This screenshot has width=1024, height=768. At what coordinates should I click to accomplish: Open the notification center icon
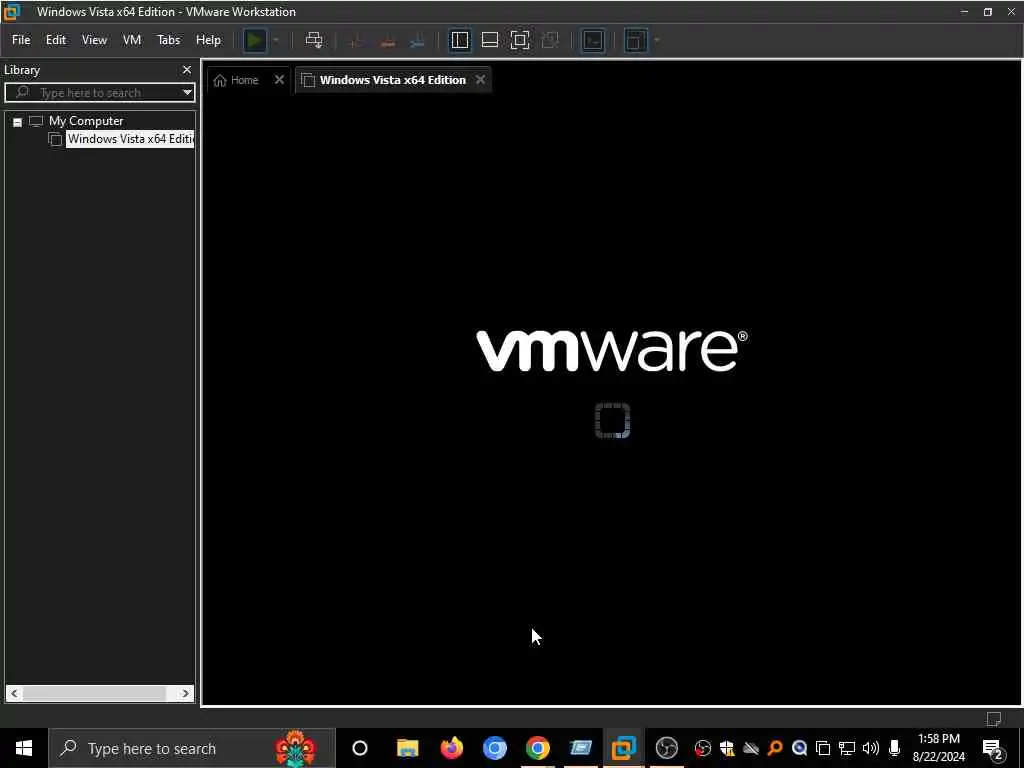(993, 749)
